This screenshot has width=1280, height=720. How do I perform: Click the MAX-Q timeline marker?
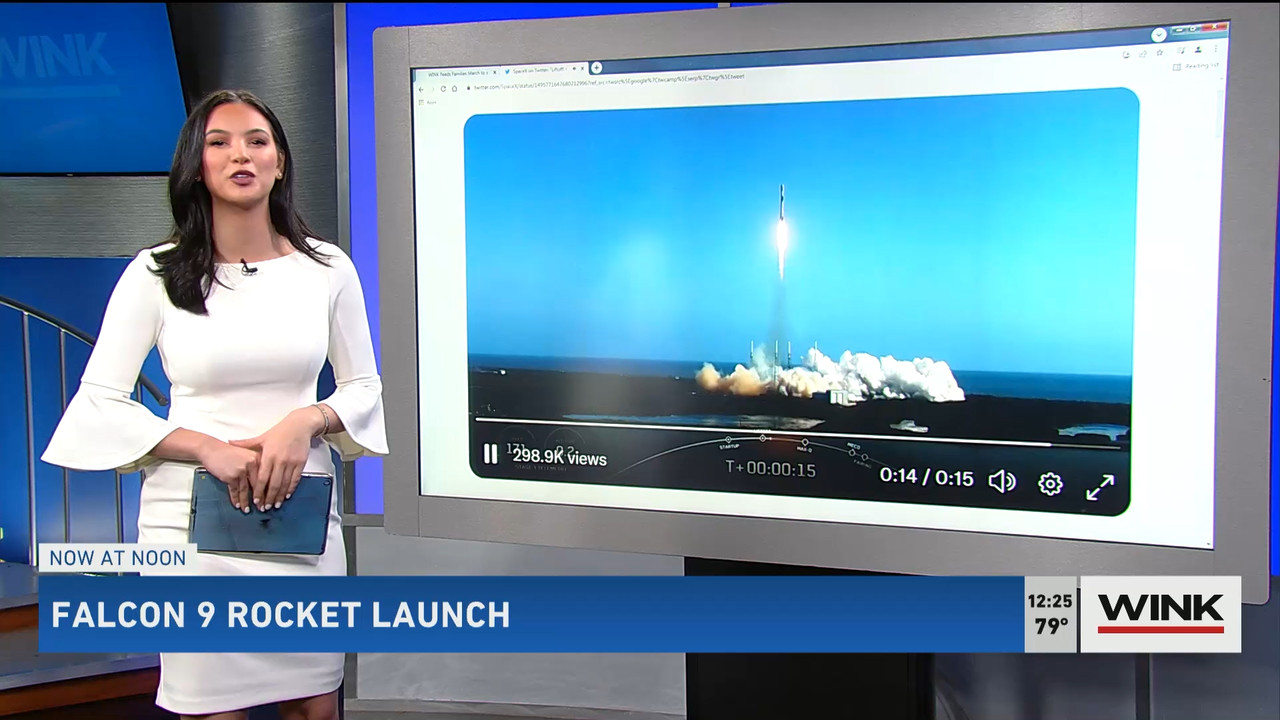(x=805, y=444)
